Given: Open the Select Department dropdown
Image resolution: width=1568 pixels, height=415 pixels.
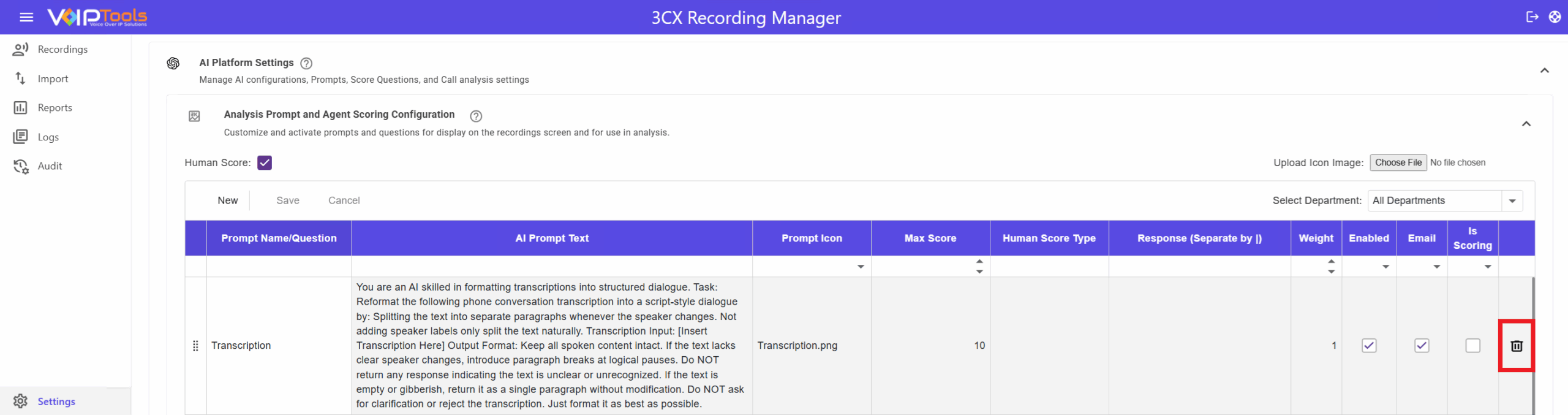Looking at the screenshot, I should [x=1512, y=201].
